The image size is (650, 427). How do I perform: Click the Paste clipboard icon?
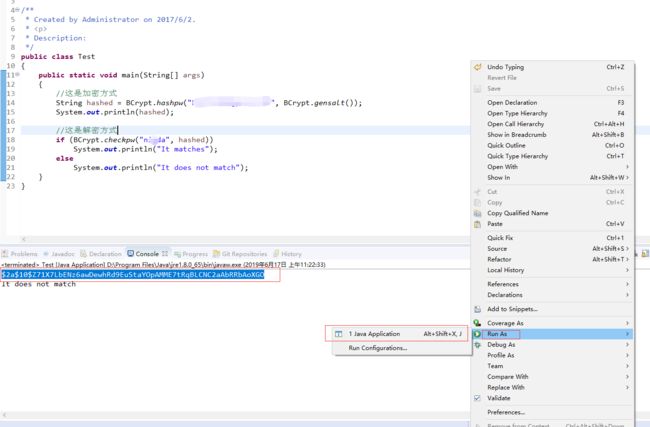478,224
